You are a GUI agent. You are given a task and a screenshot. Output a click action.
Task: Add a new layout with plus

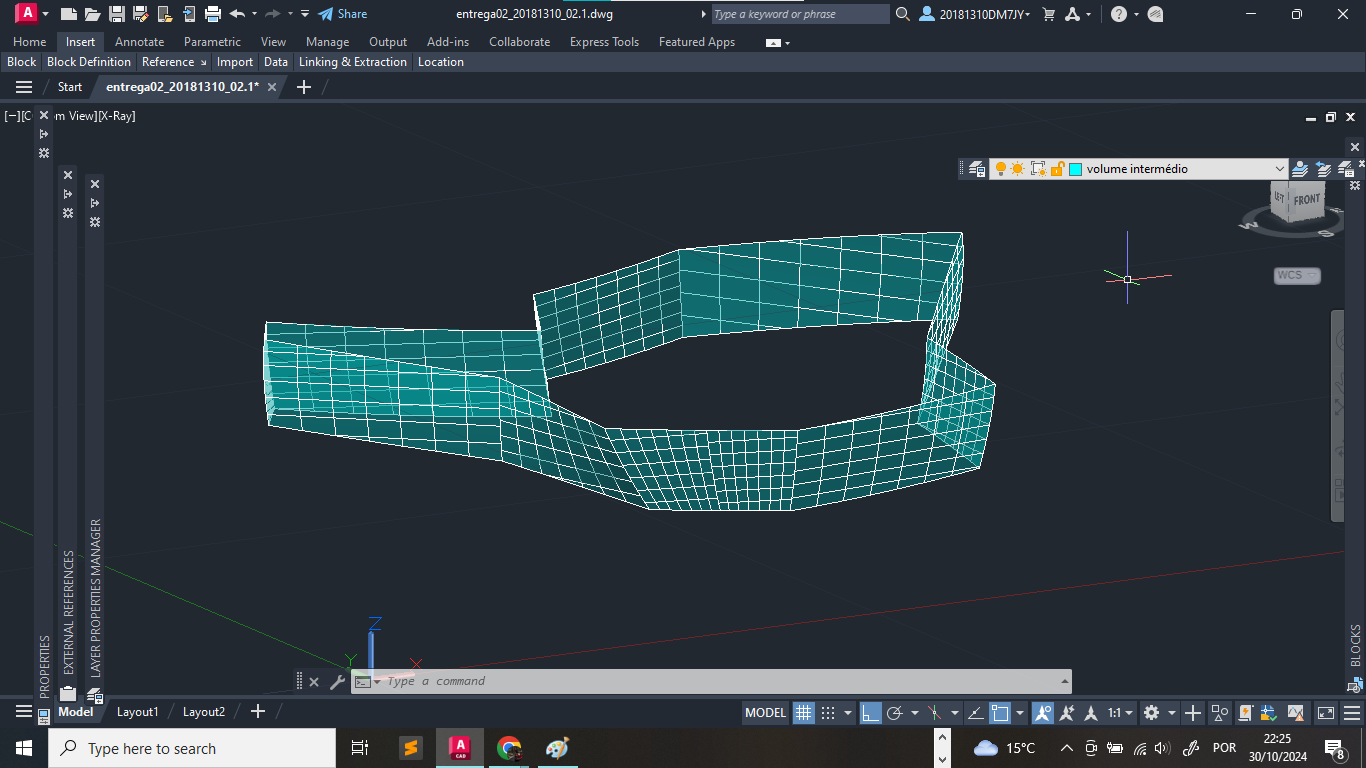pyautogui.click(x=258, y=712)
